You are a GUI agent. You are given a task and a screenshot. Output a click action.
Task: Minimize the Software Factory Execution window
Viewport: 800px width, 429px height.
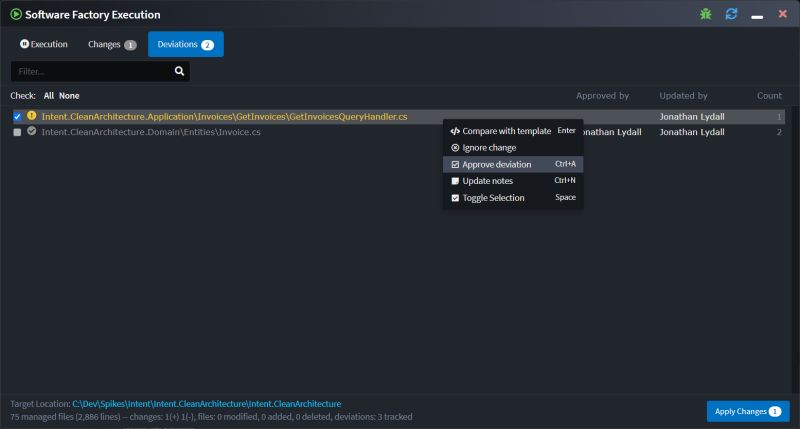[x=757, y=17]
